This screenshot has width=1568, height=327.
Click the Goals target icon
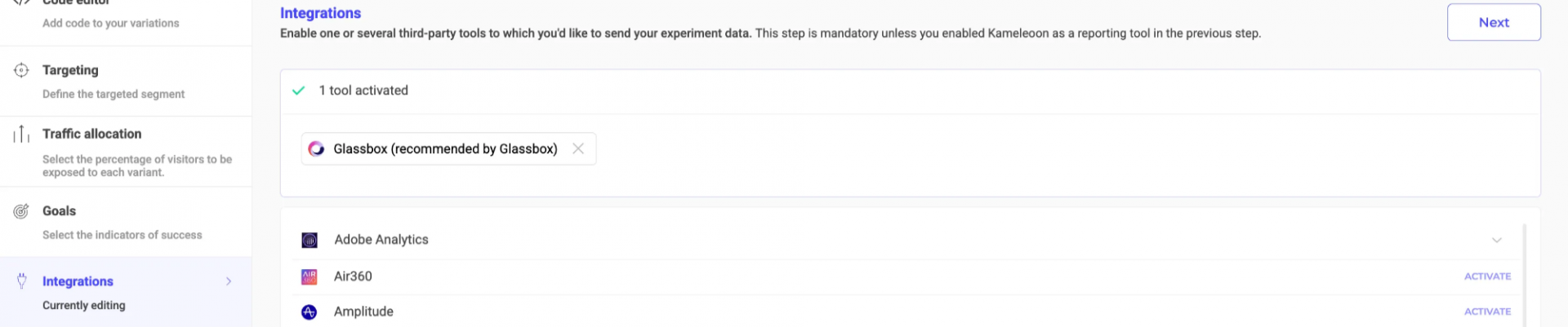coord(21,211)
